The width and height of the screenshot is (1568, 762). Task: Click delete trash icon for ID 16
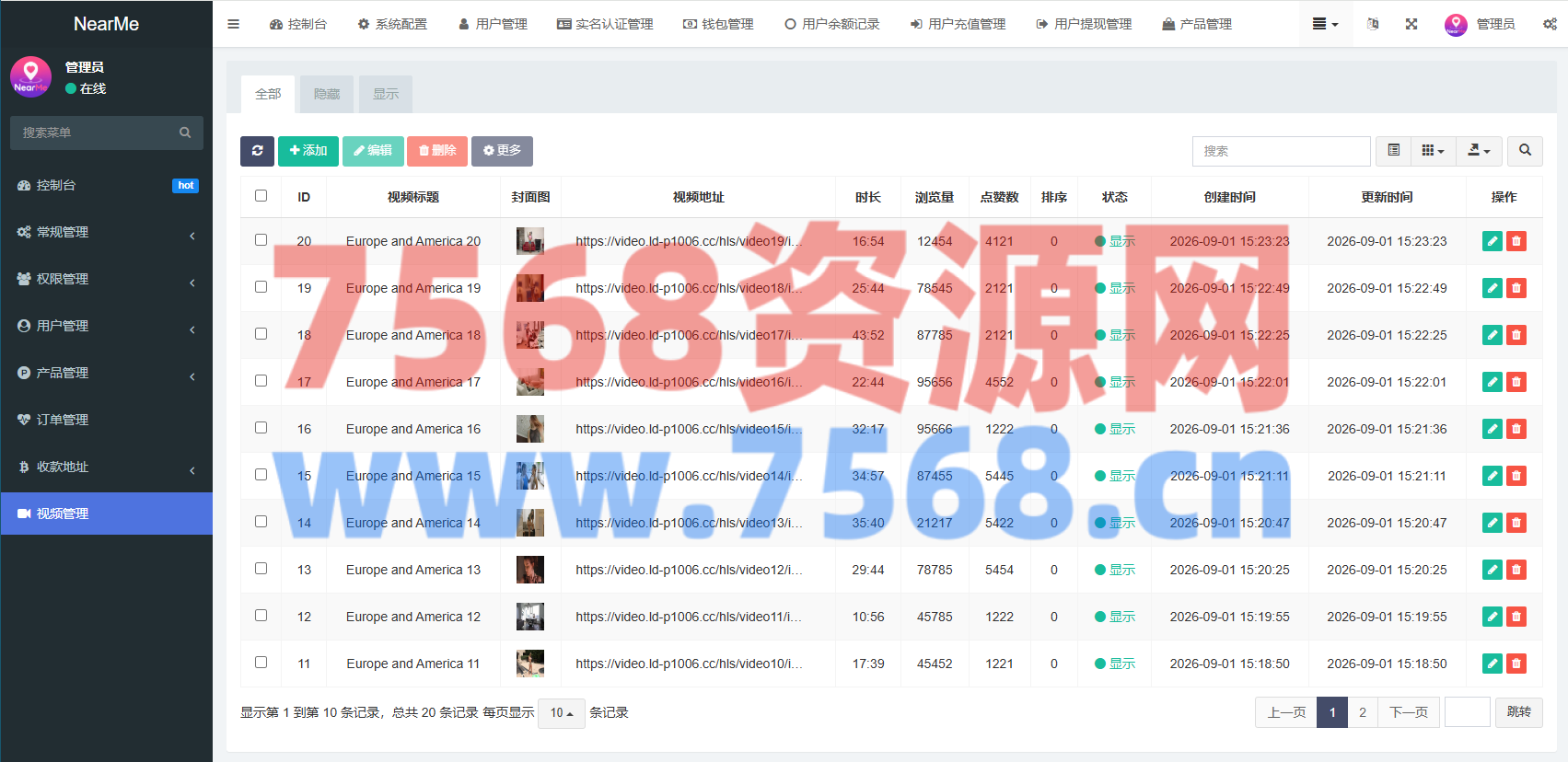[x=1516, y=429]
